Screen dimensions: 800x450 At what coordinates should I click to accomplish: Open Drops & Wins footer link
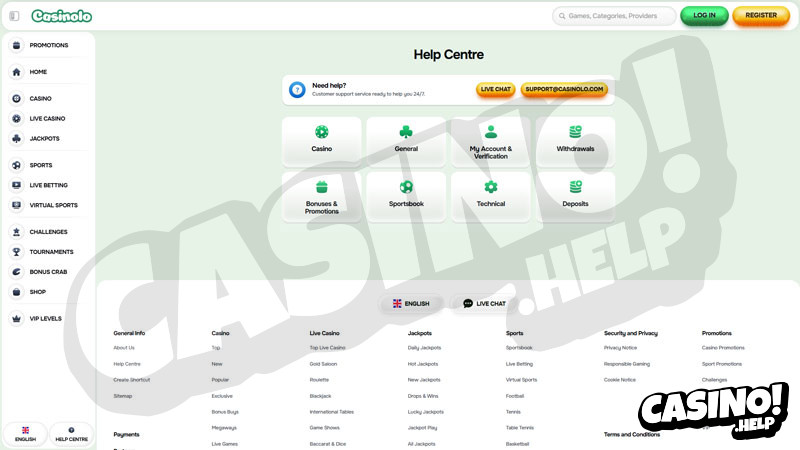423,396
